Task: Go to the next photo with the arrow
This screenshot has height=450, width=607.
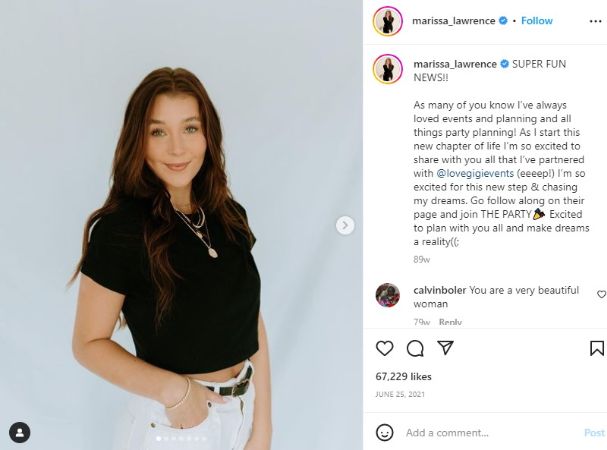Action: coord(345,225)
